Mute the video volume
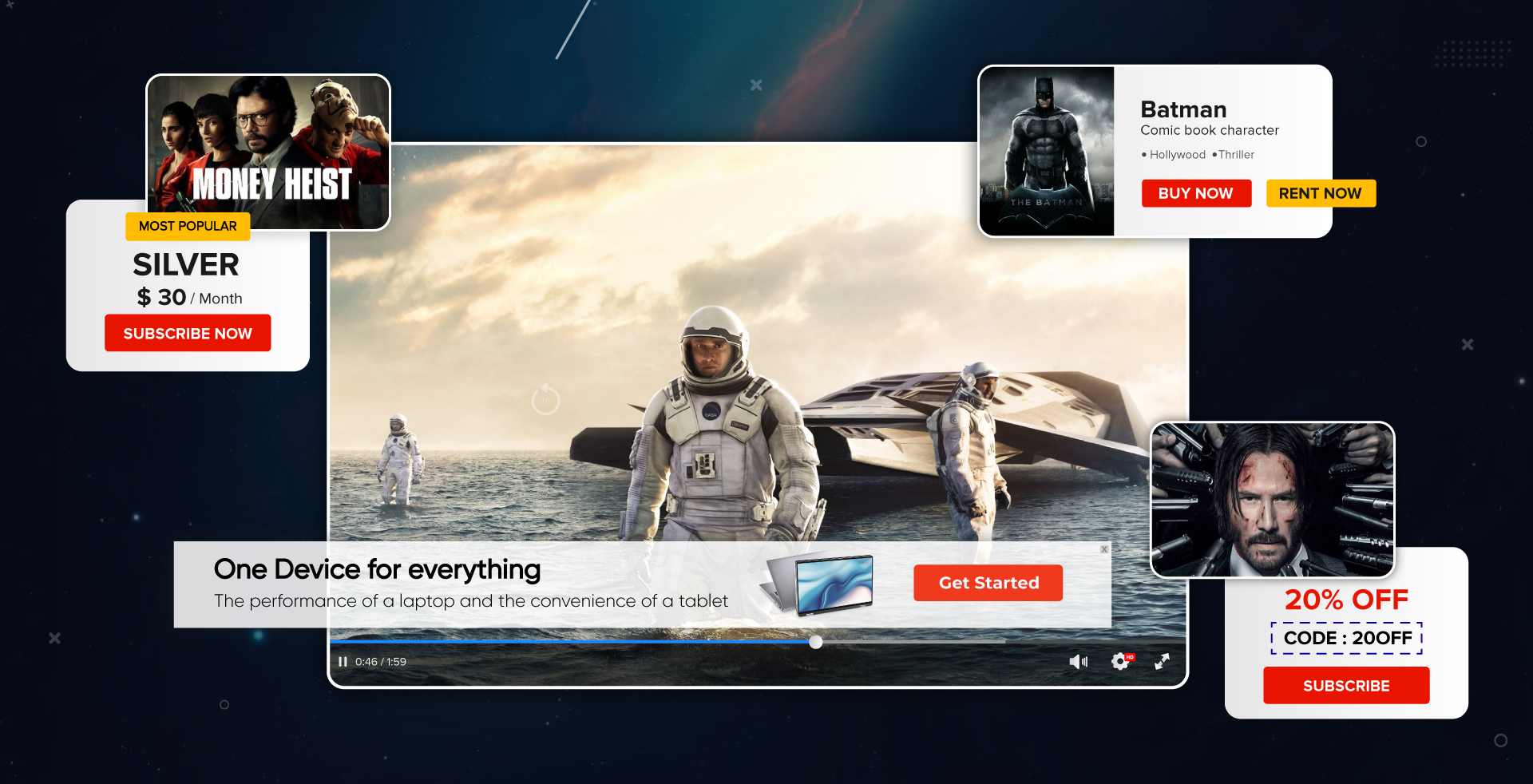Viewport: 1533px width, 784px height. click(x=1079, y=661)
